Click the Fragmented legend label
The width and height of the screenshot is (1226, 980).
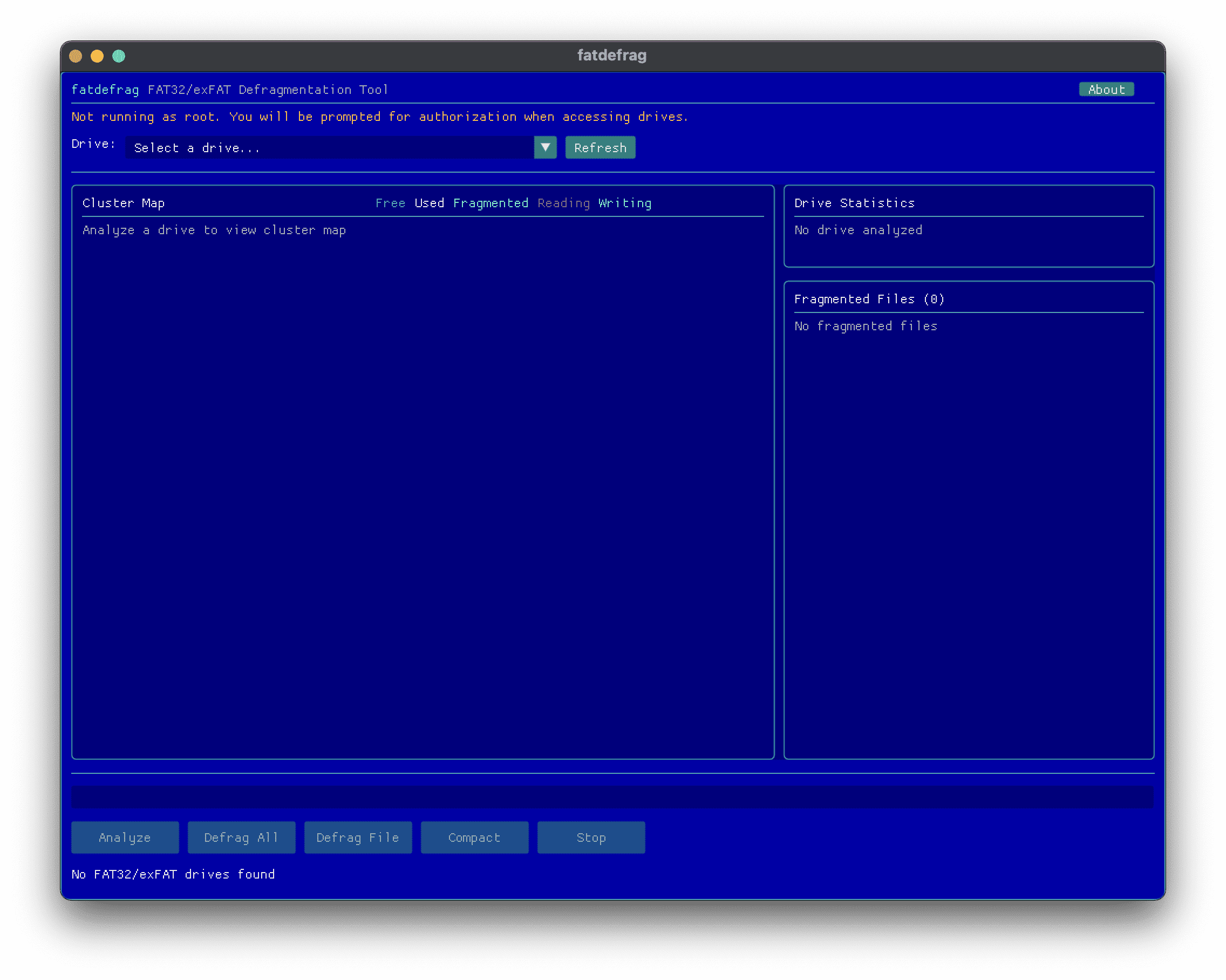pos(491,203)
